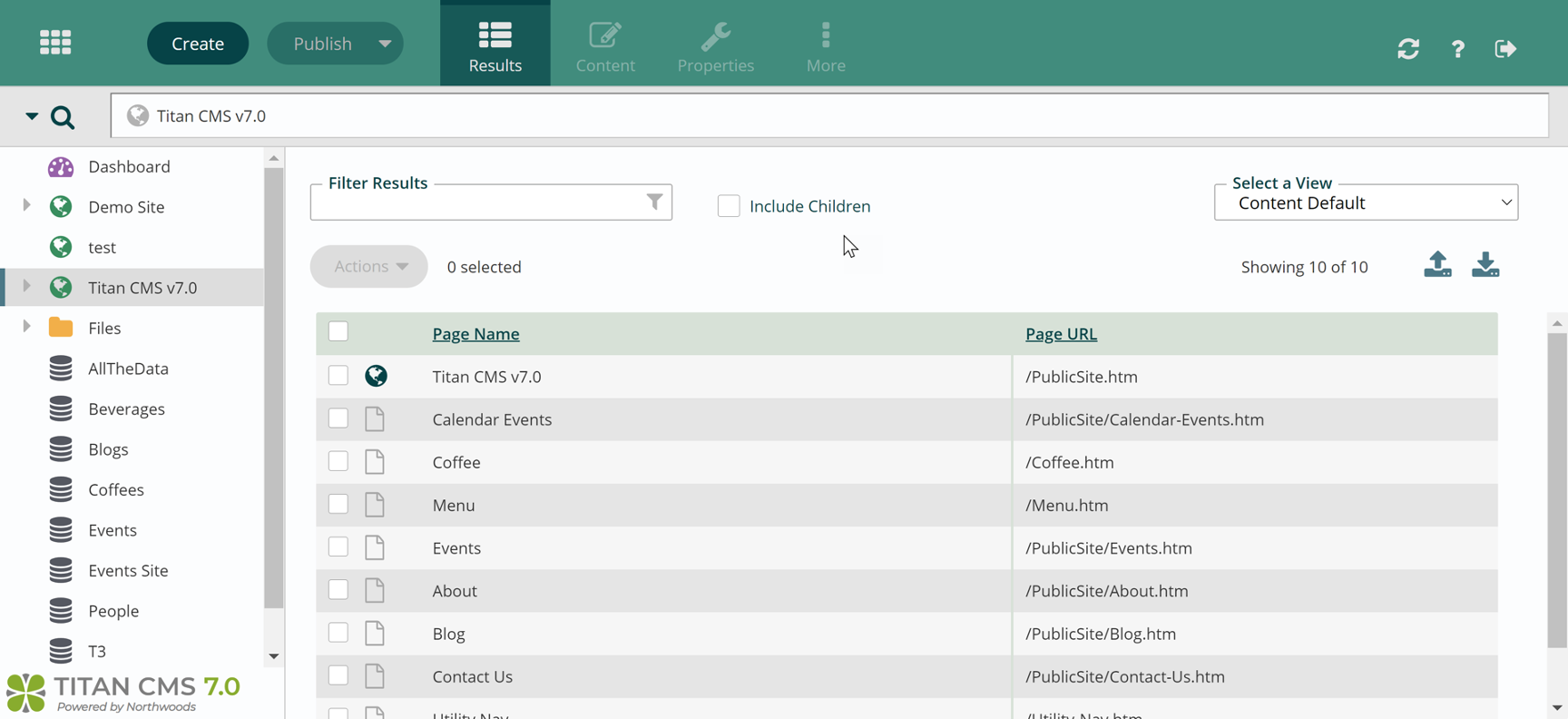Check the Contact Us row checkbox

pyautogui.click(x=338, y=675)
